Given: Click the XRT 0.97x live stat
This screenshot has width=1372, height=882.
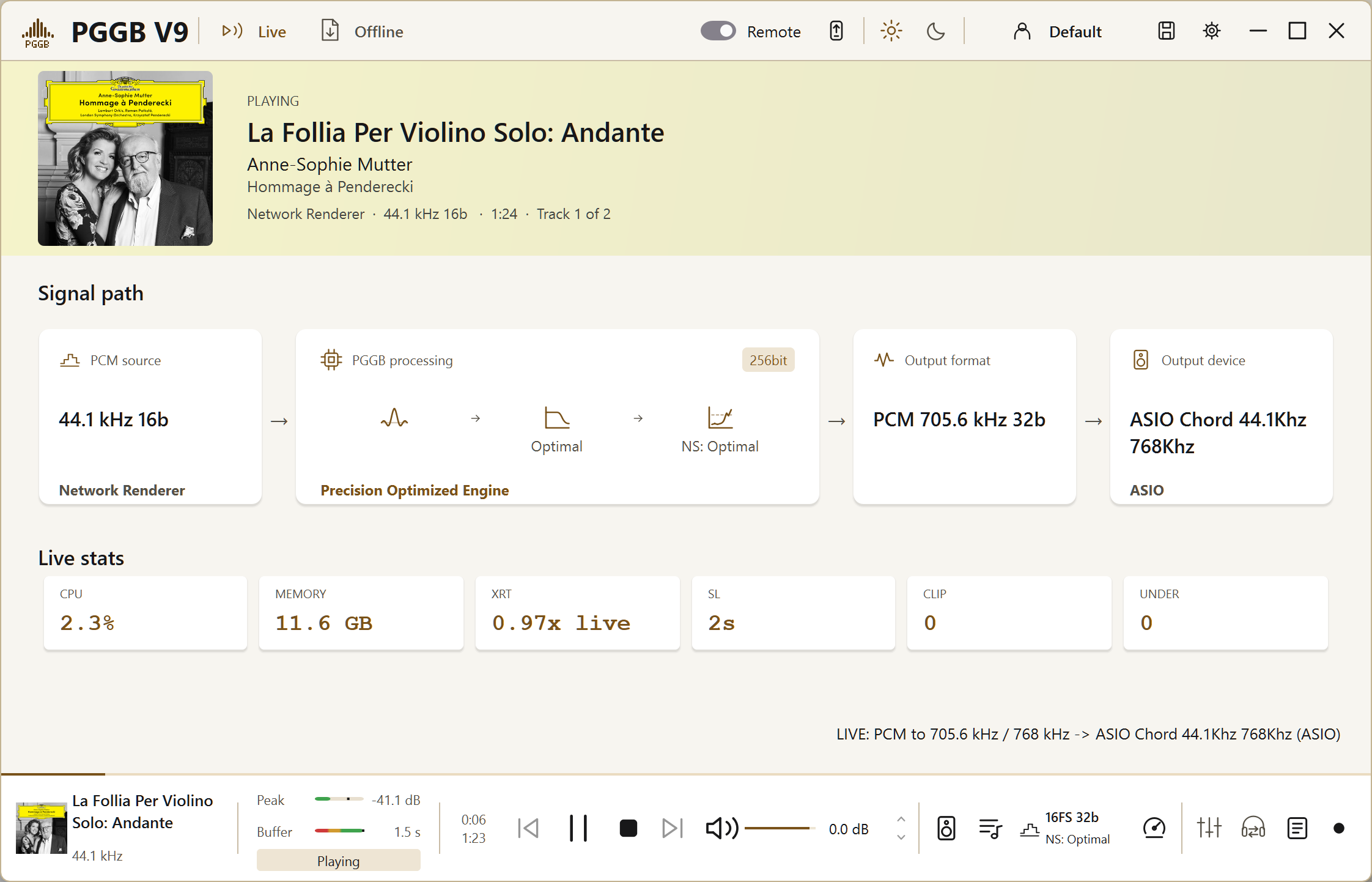Looking at the screenshot, I should pos(578,613).
